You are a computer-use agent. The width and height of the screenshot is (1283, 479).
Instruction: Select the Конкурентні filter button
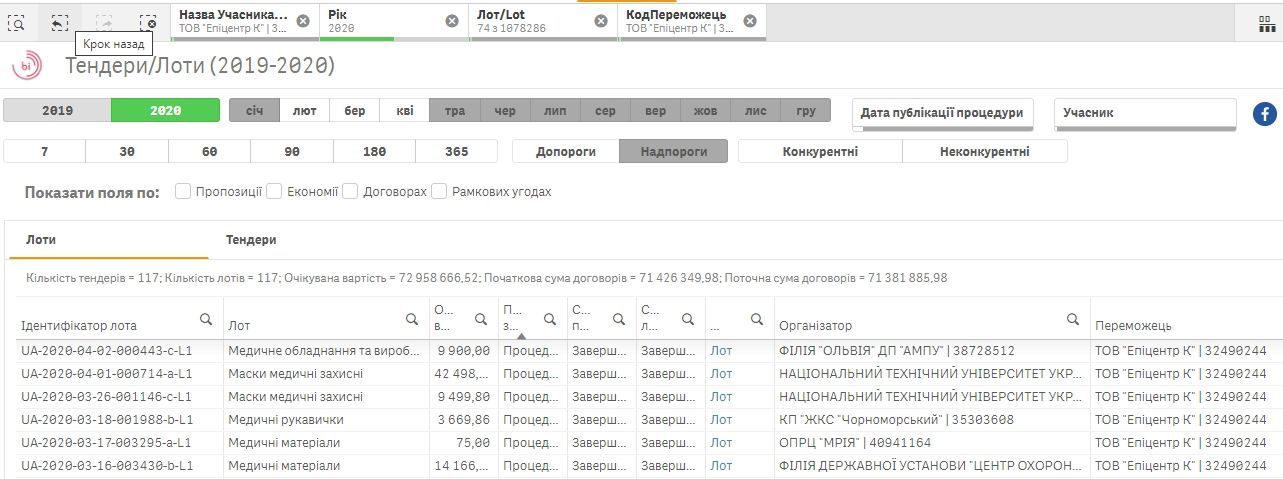(x=820, y=152)
